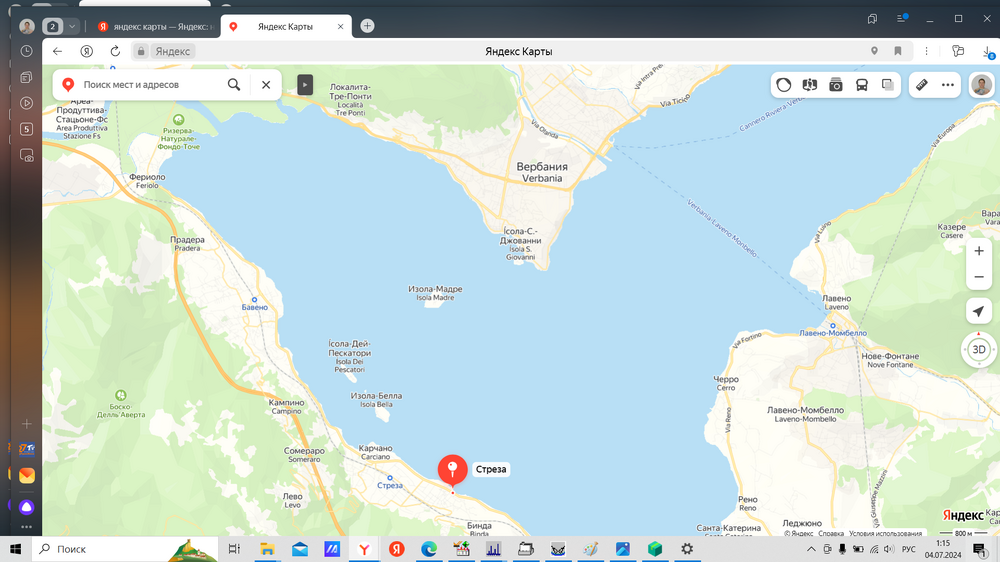Screen dimensions: 1000x562
Task: Open File Explorer from taskbar
Action: (x=267, y=549)
